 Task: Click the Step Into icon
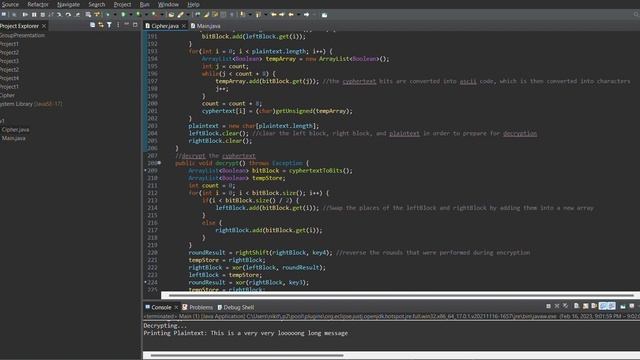tap(59, 14)
